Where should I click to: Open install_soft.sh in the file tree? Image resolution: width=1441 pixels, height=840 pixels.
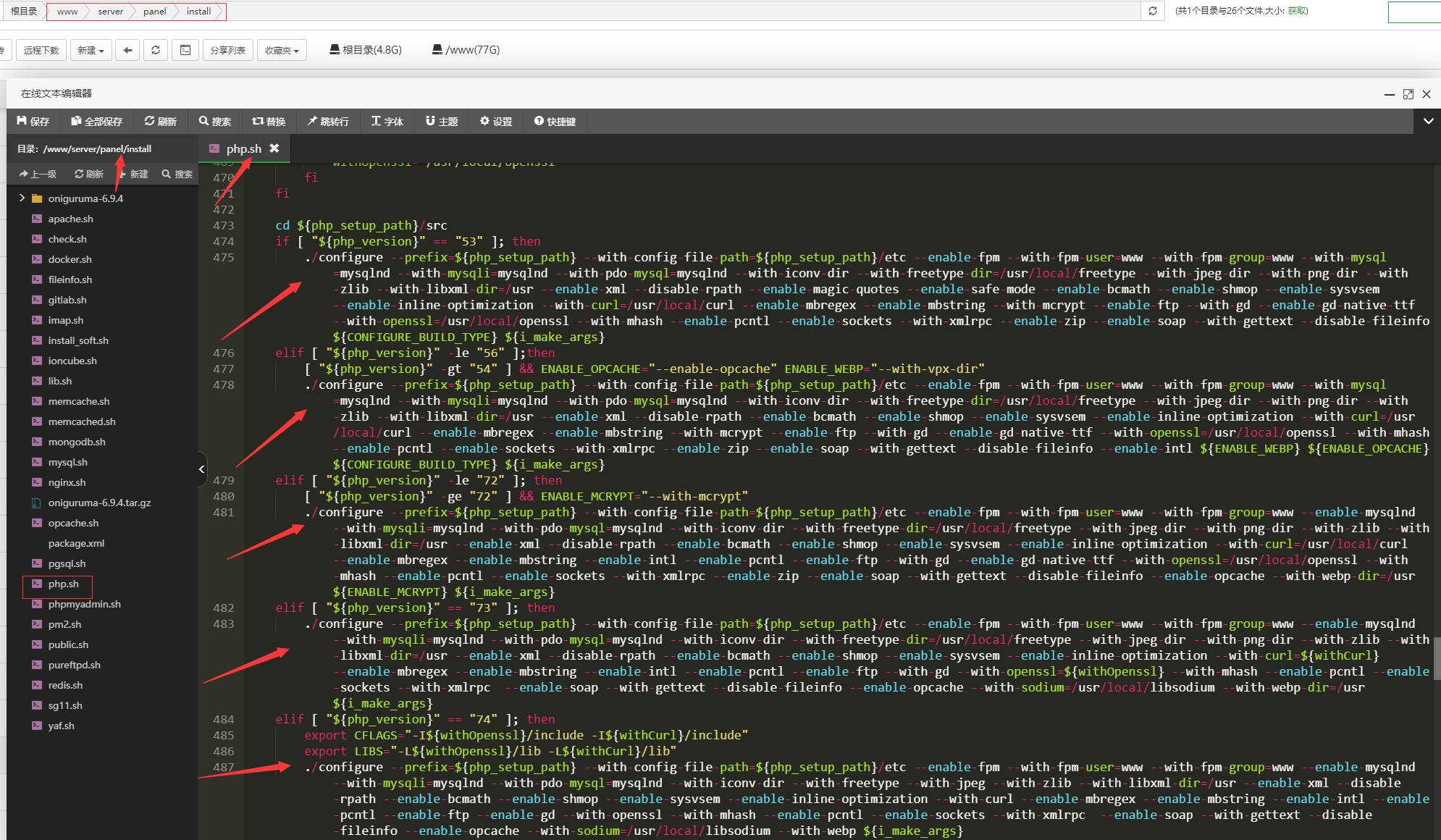click(78, 340)
